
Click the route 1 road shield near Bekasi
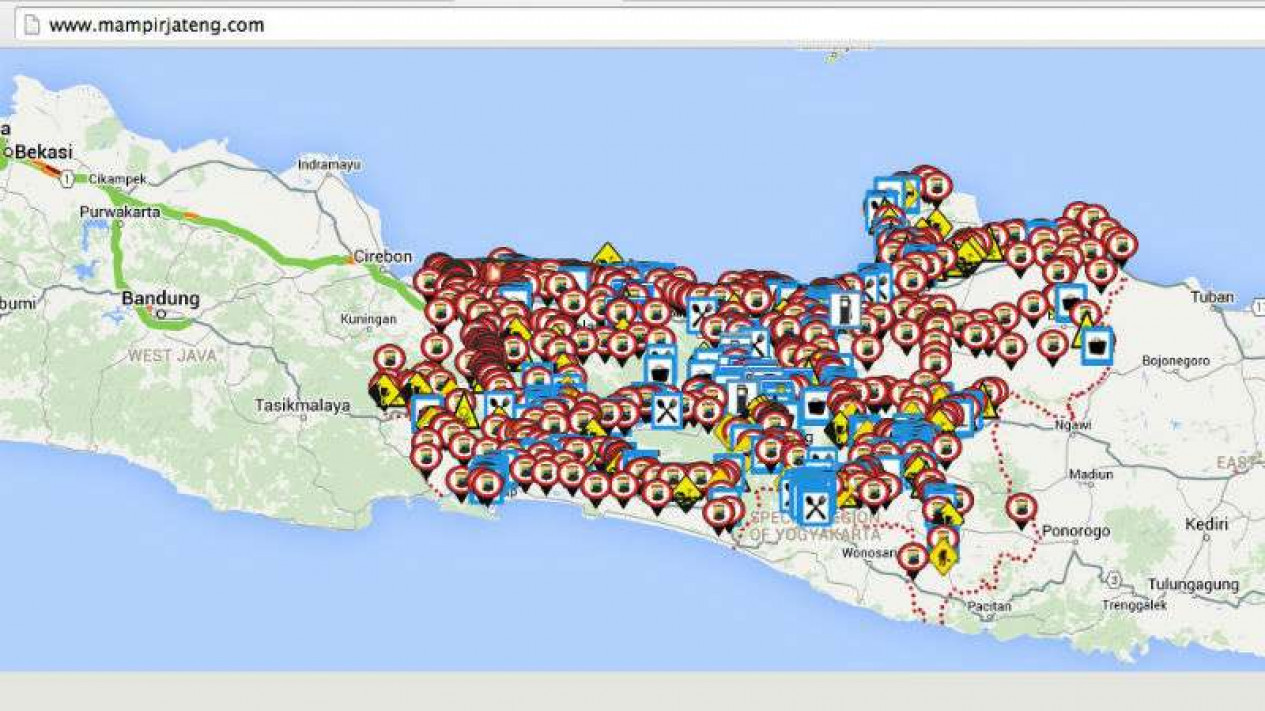tap(66, 179)
